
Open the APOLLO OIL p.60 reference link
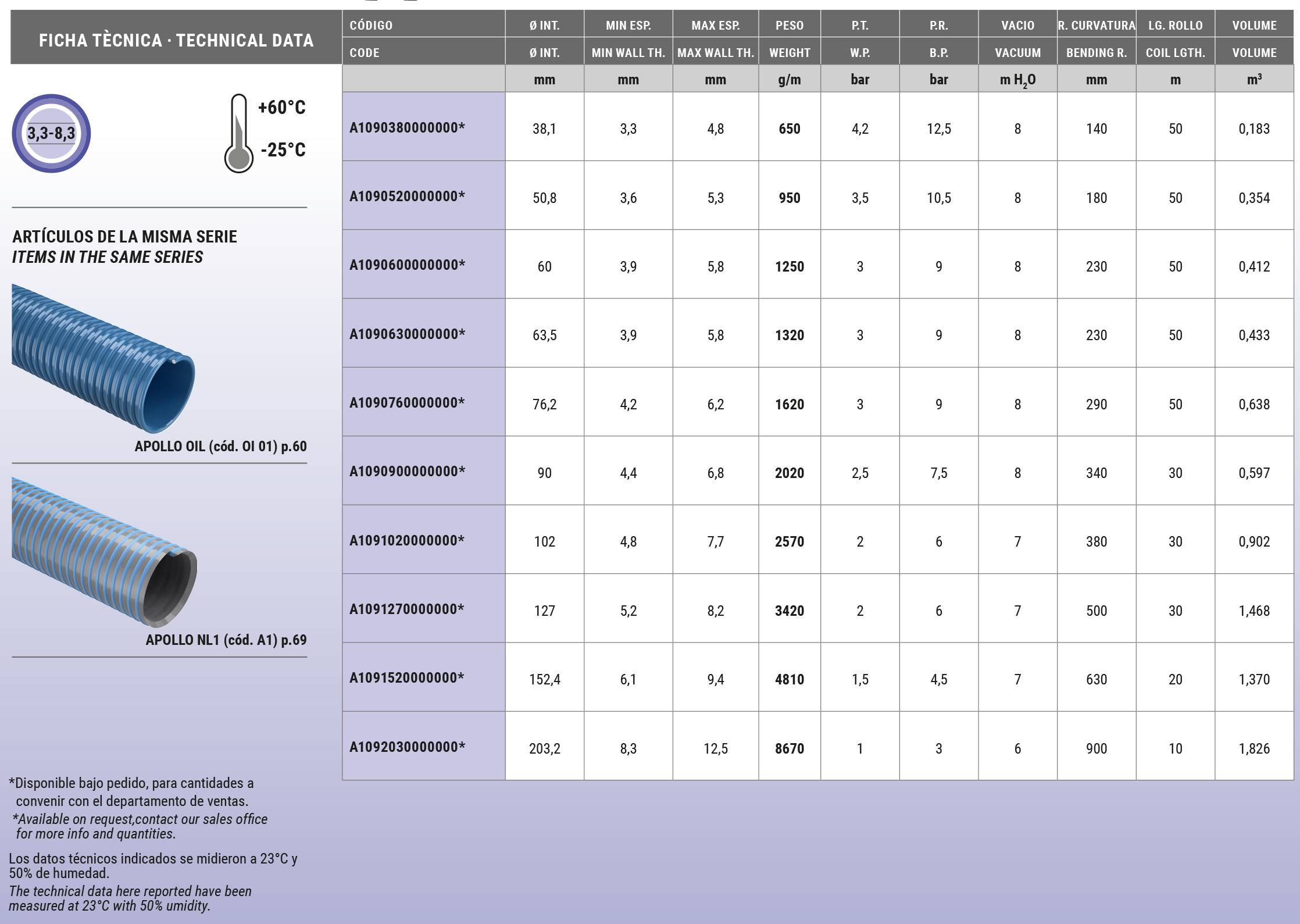point(220,446)
